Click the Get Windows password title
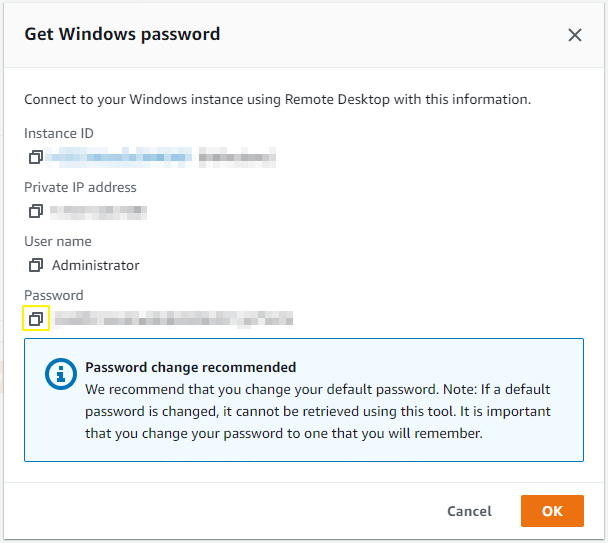 point(122,34)
